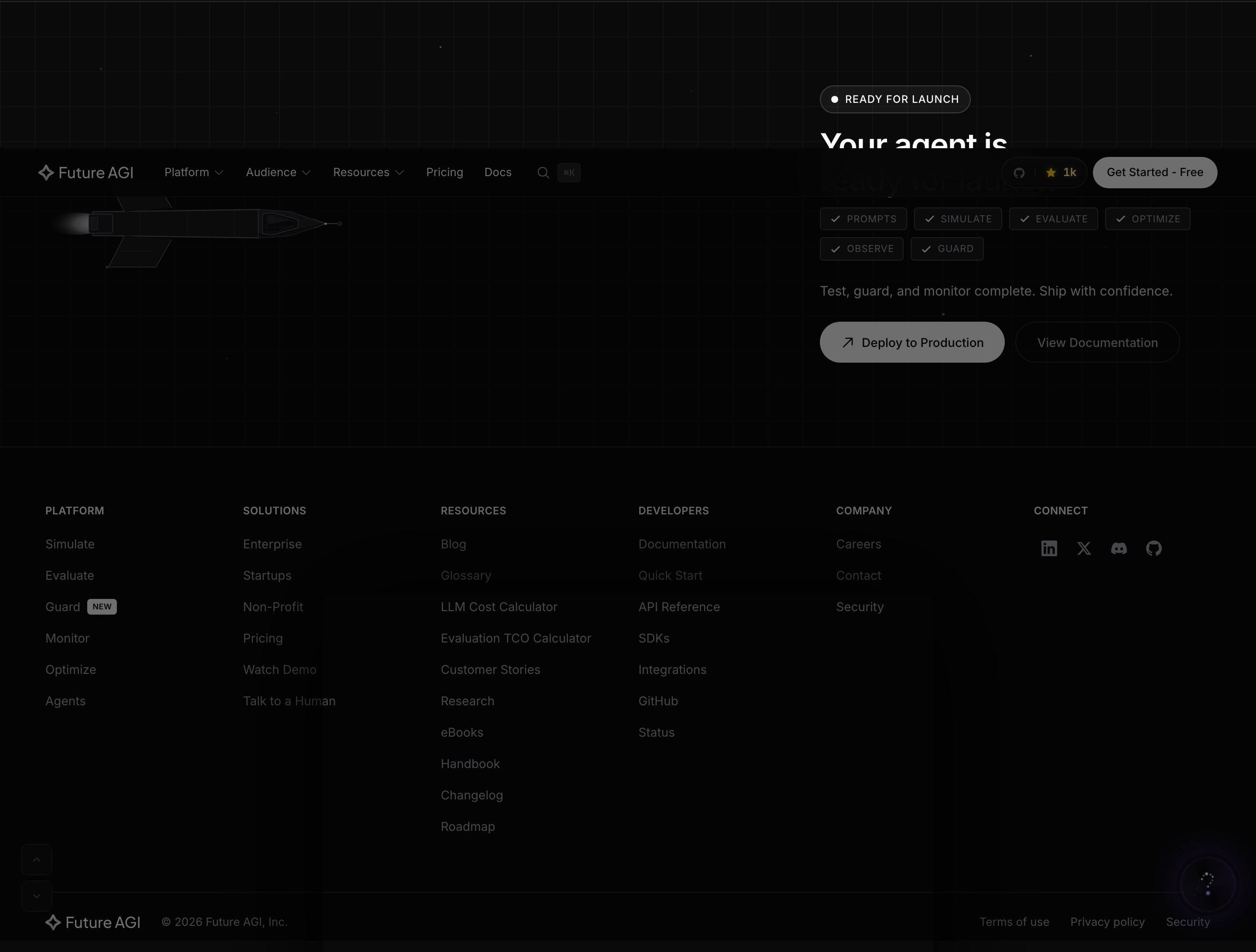Open Roadmap footer link

coord(468,826)
